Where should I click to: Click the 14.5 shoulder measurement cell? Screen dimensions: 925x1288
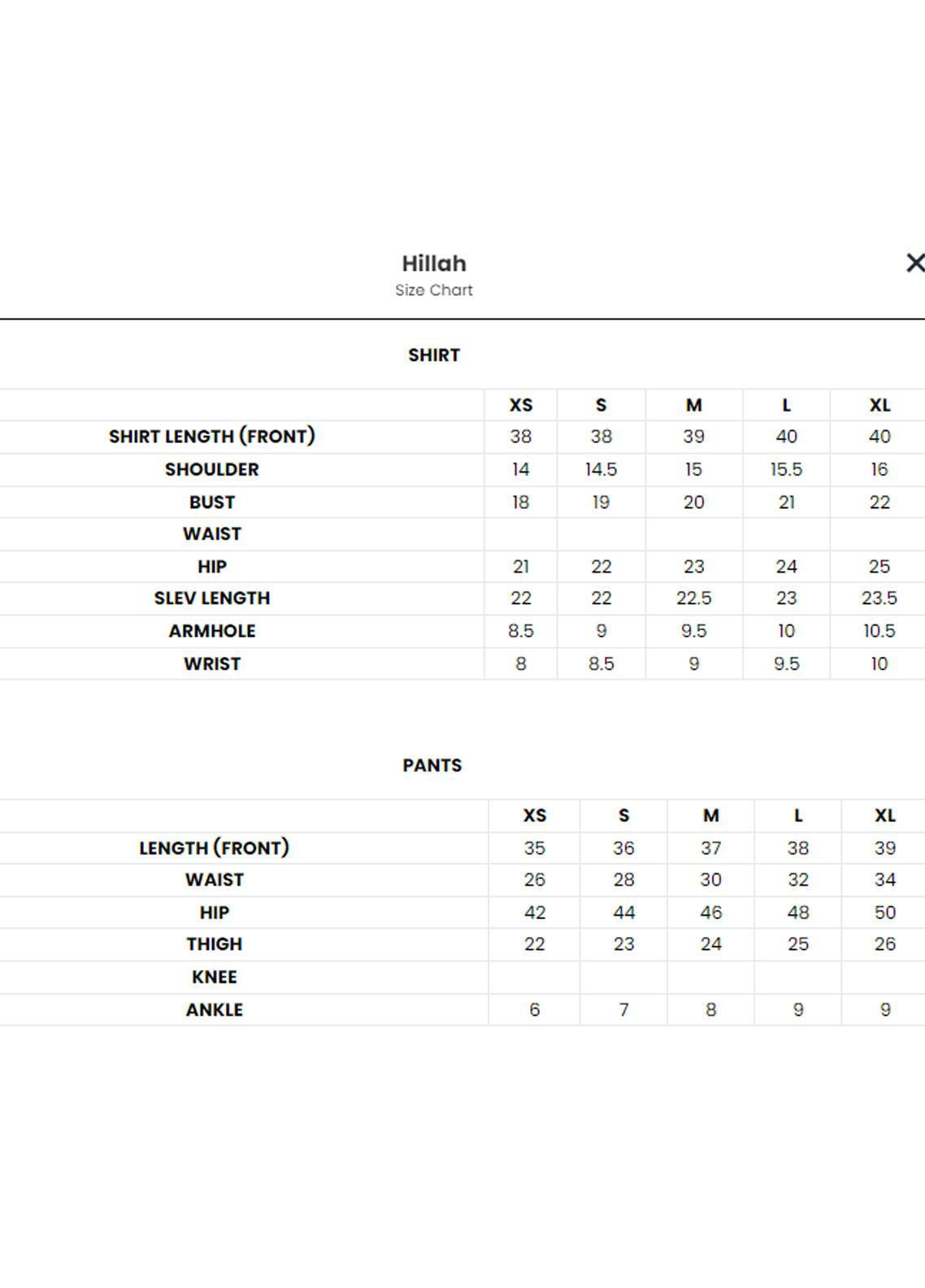(601, 470)
